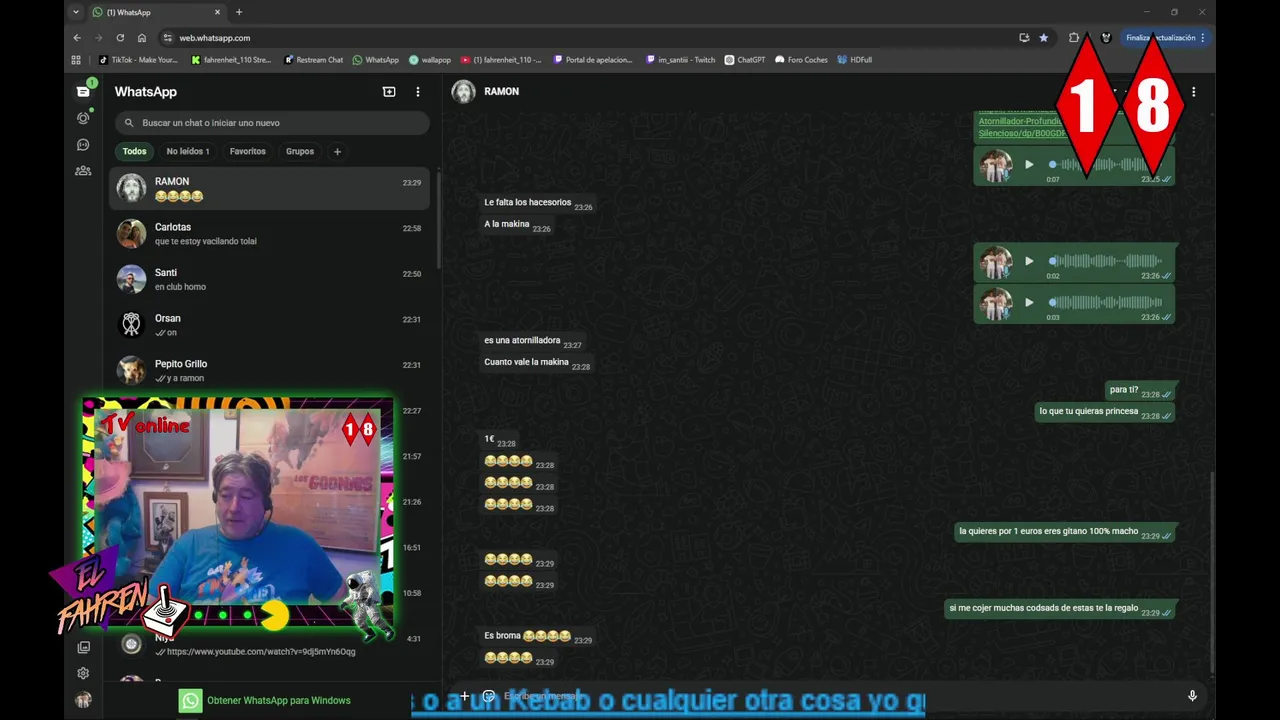Reload the page with the refresh icon
The image size is (1280, 720).
coord(120,38)
